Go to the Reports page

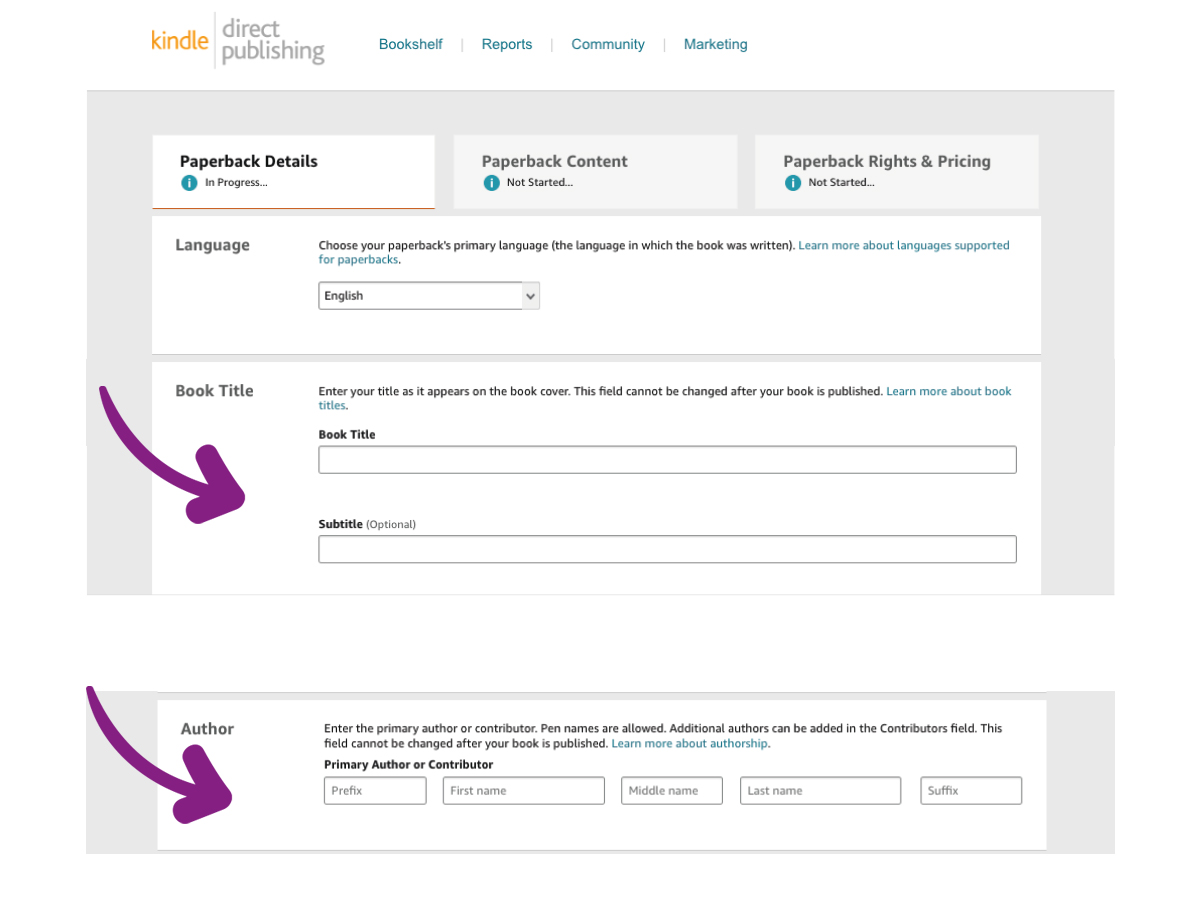pyautogui.click(x=507, y=44)
